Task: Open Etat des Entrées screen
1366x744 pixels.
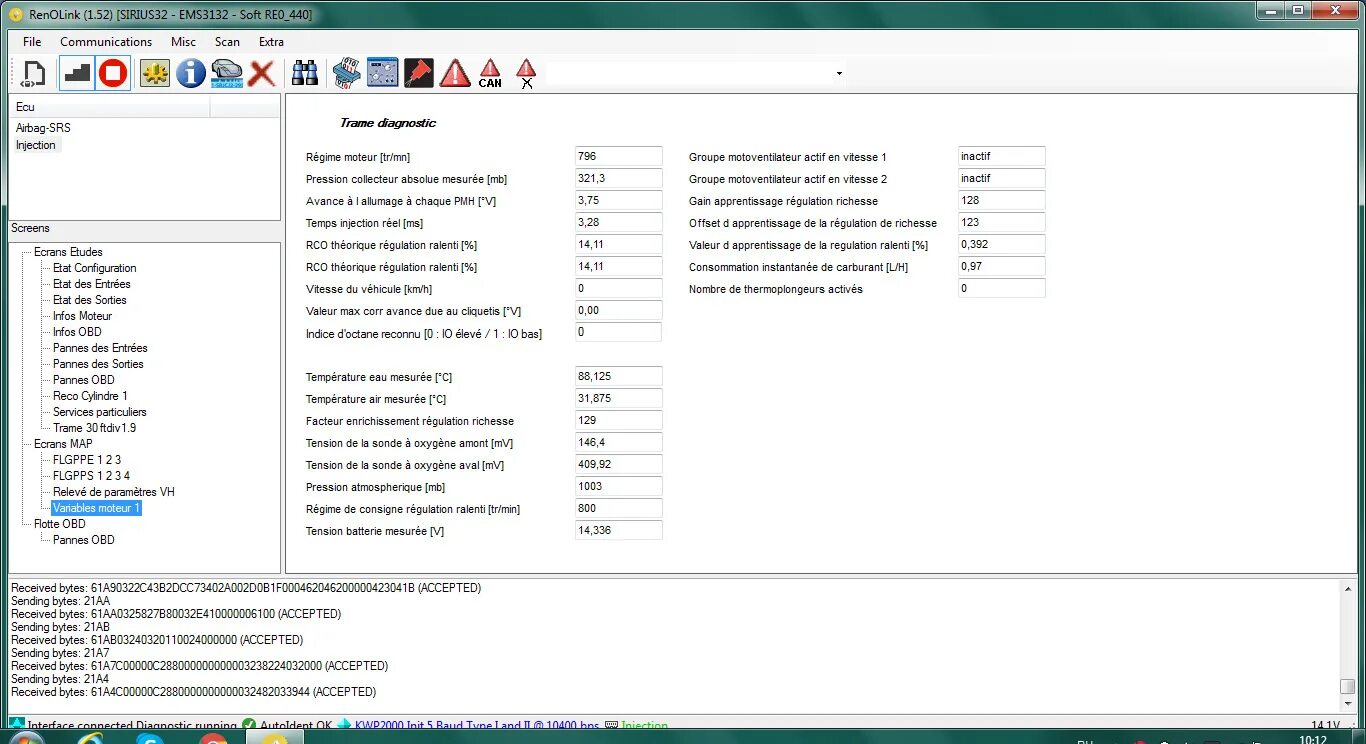Action: pyautogui.click(x=92, y=284)
